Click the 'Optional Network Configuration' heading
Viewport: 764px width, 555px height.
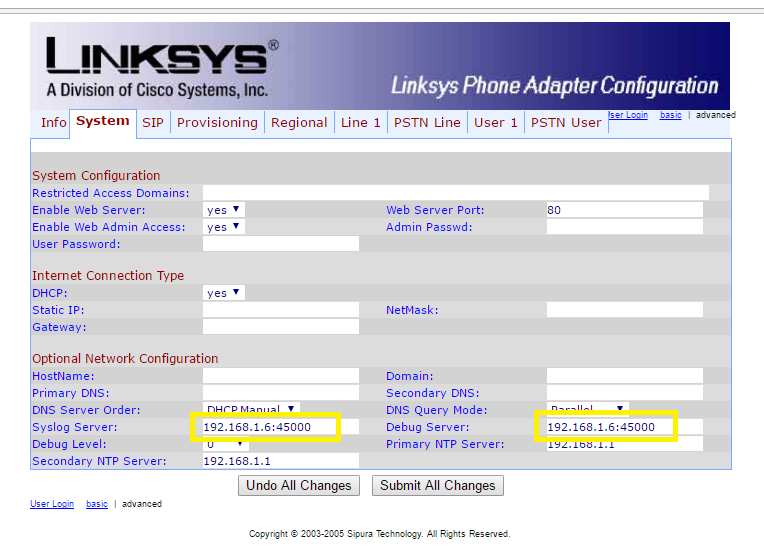[x=125, y=359]
